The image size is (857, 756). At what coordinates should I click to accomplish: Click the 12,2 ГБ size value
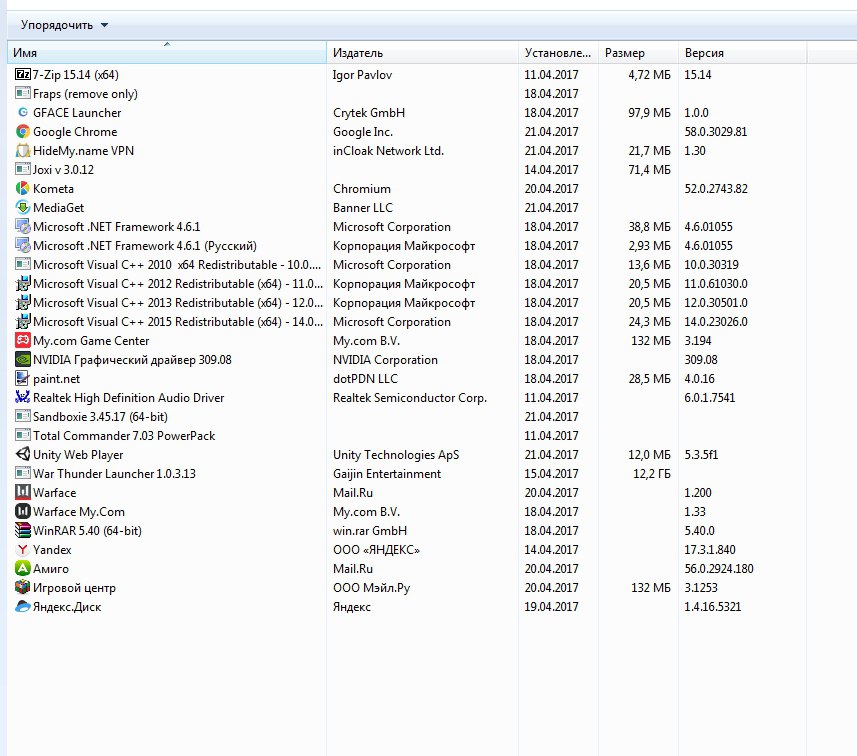[651, 474]
